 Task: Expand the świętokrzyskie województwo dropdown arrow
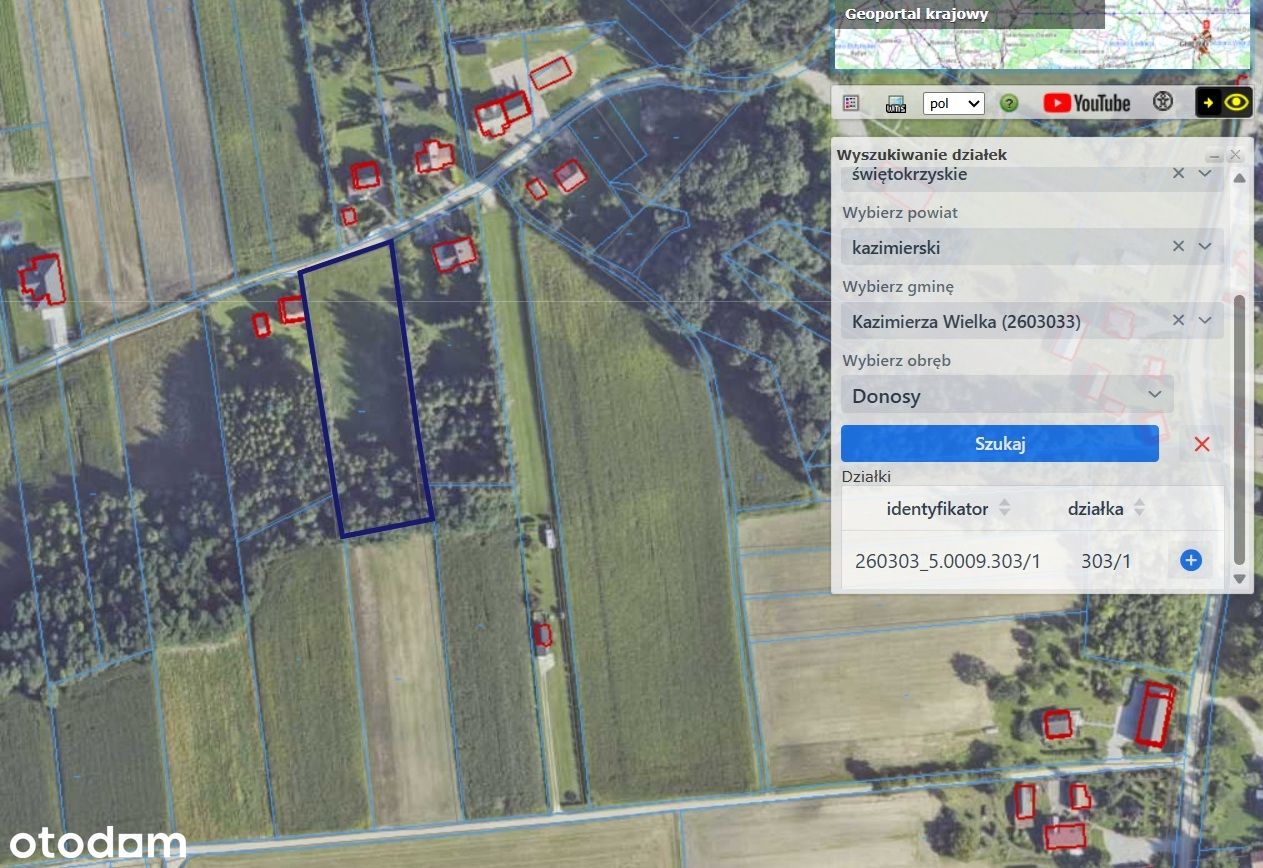coord(1205,173)
